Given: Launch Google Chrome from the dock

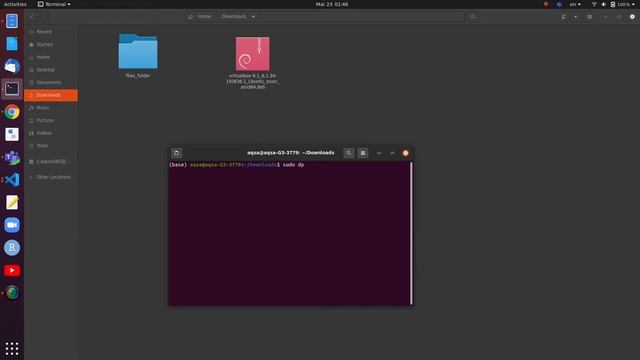Looking at the screenshot, I should click(12, 111).
